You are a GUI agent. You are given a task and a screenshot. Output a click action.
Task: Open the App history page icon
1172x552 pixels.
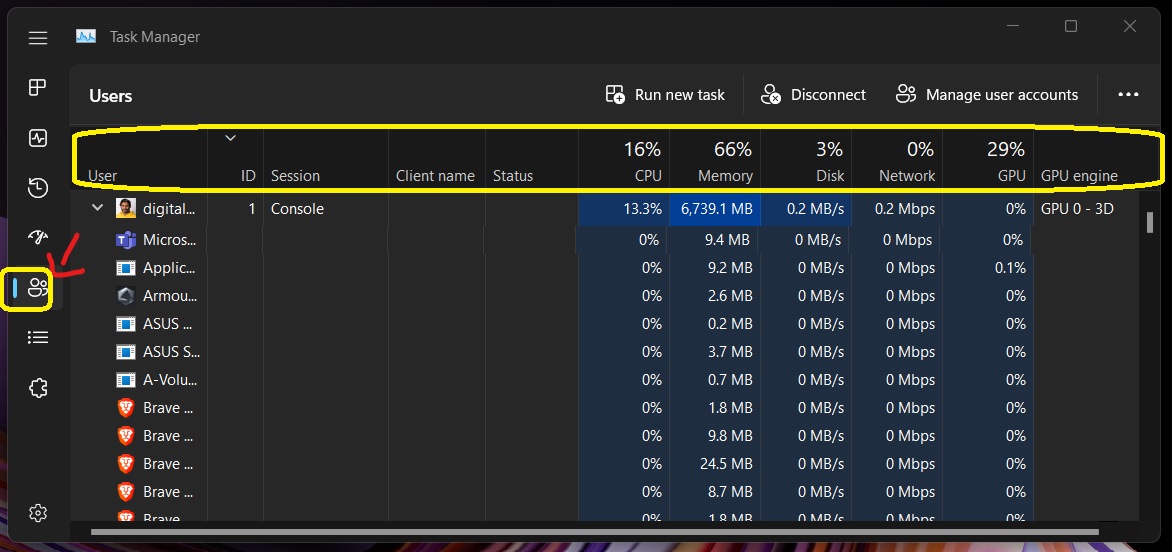tap(38, 188)
